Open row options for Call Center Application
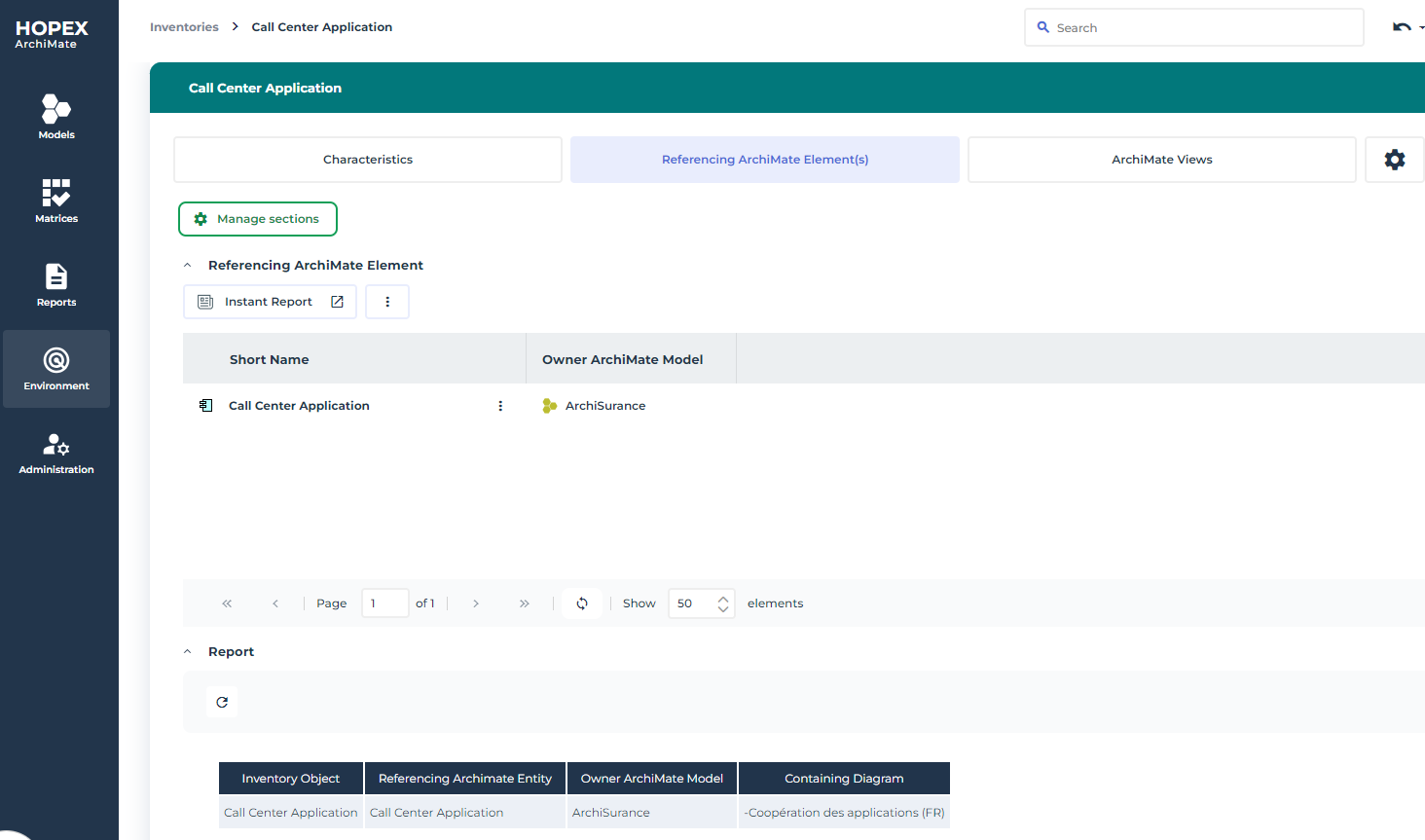The height and width of the screenshot is (840, 1425). (500, 406)
